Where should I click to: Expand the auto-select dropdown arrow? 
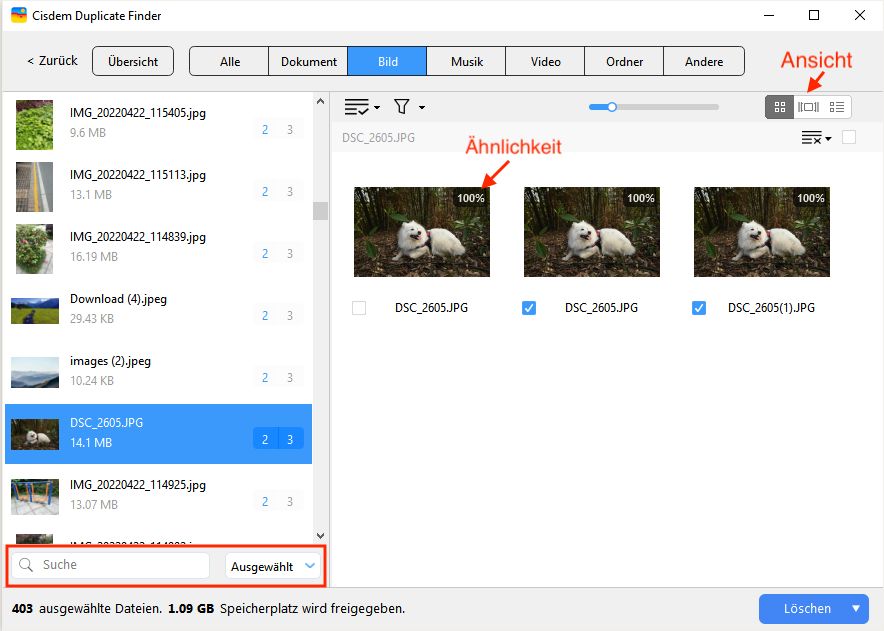pos(377,107)
